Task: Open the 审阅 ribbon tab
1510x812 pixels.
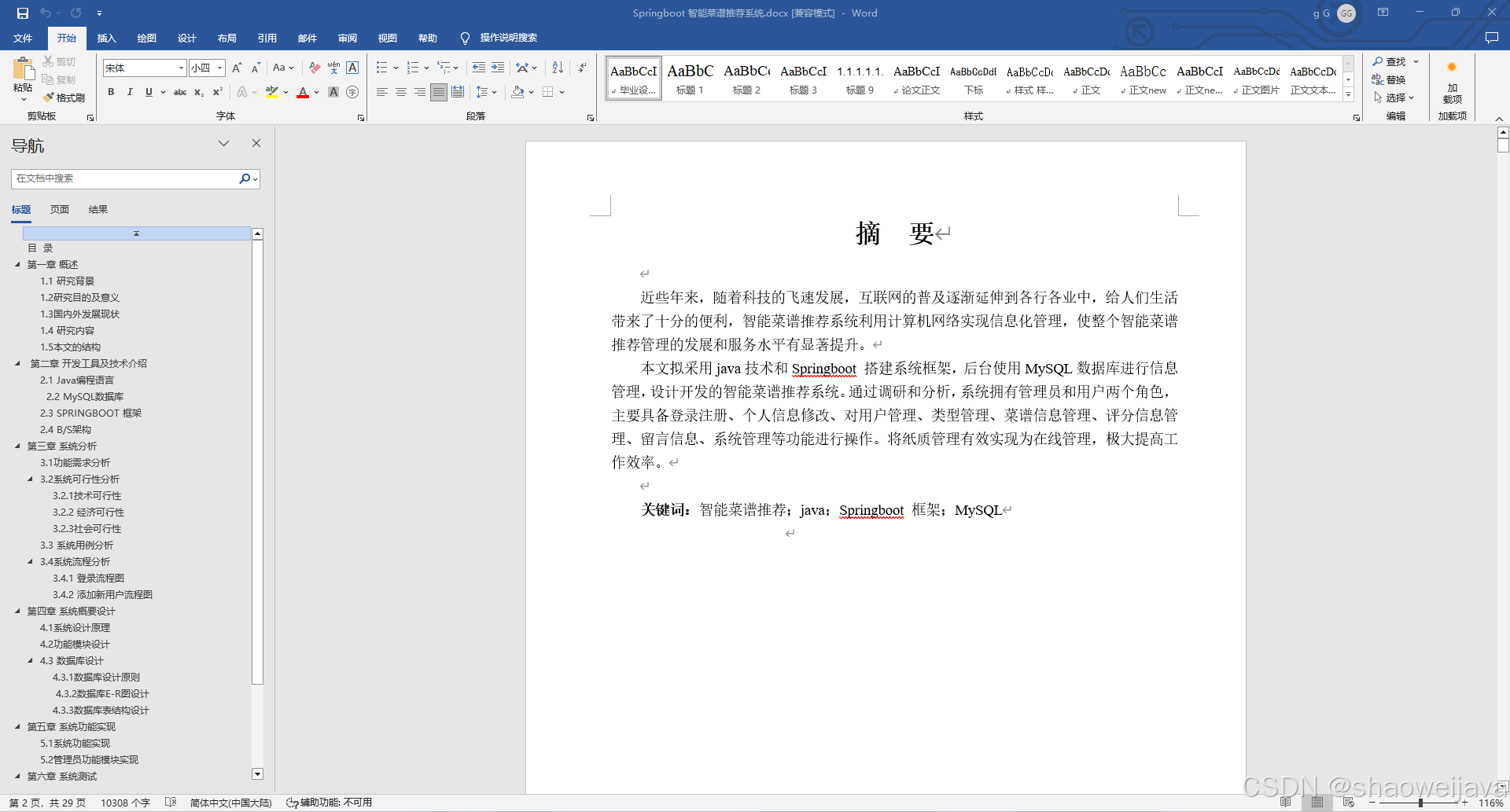Action: click(x=348, y=38)
